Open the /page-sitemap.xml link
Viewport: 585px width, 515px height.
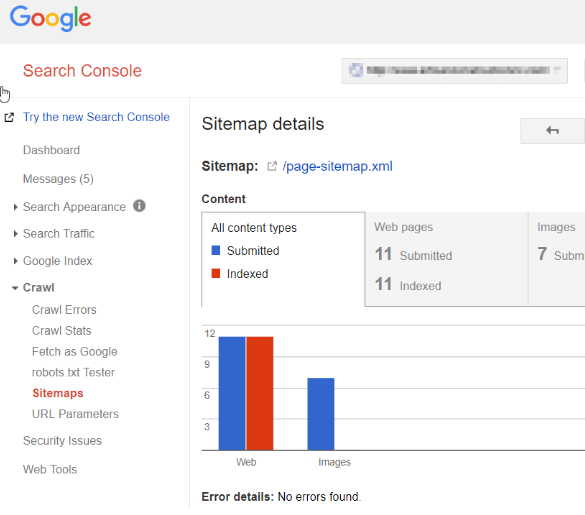point(338,166)
